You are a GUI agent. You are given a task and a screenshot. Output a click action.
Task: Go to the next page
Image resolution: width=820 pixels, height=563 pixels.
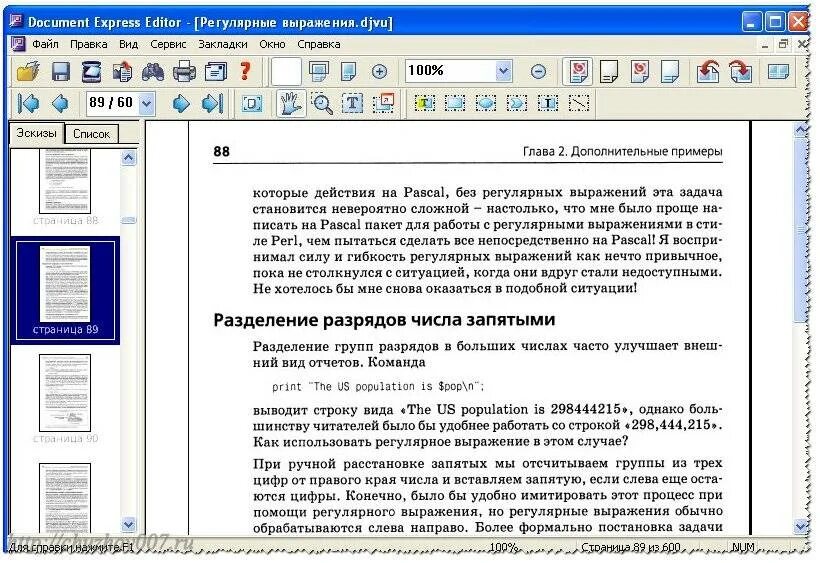[181, 104]
